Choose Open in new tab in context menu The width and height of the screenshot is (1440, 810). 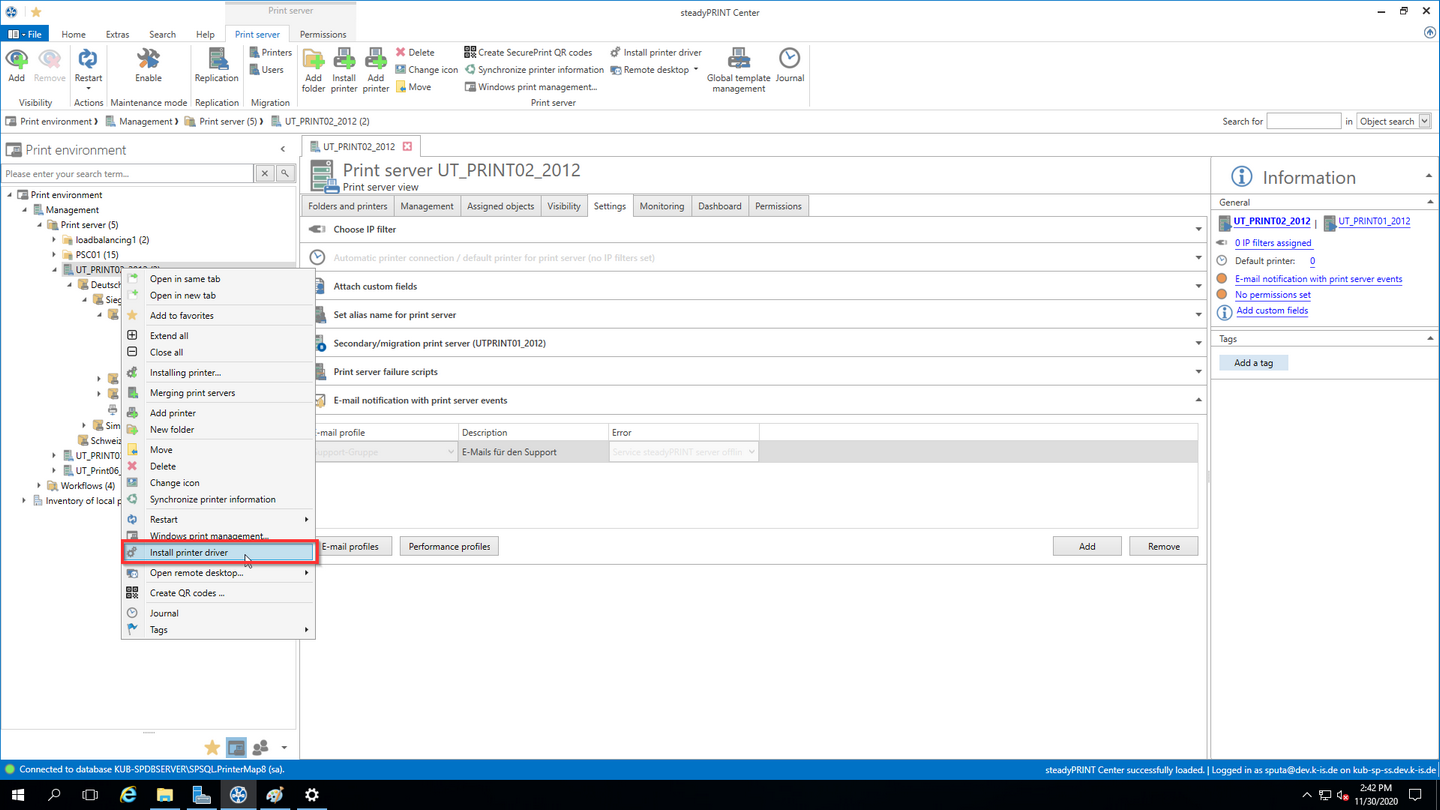(218, 296)
